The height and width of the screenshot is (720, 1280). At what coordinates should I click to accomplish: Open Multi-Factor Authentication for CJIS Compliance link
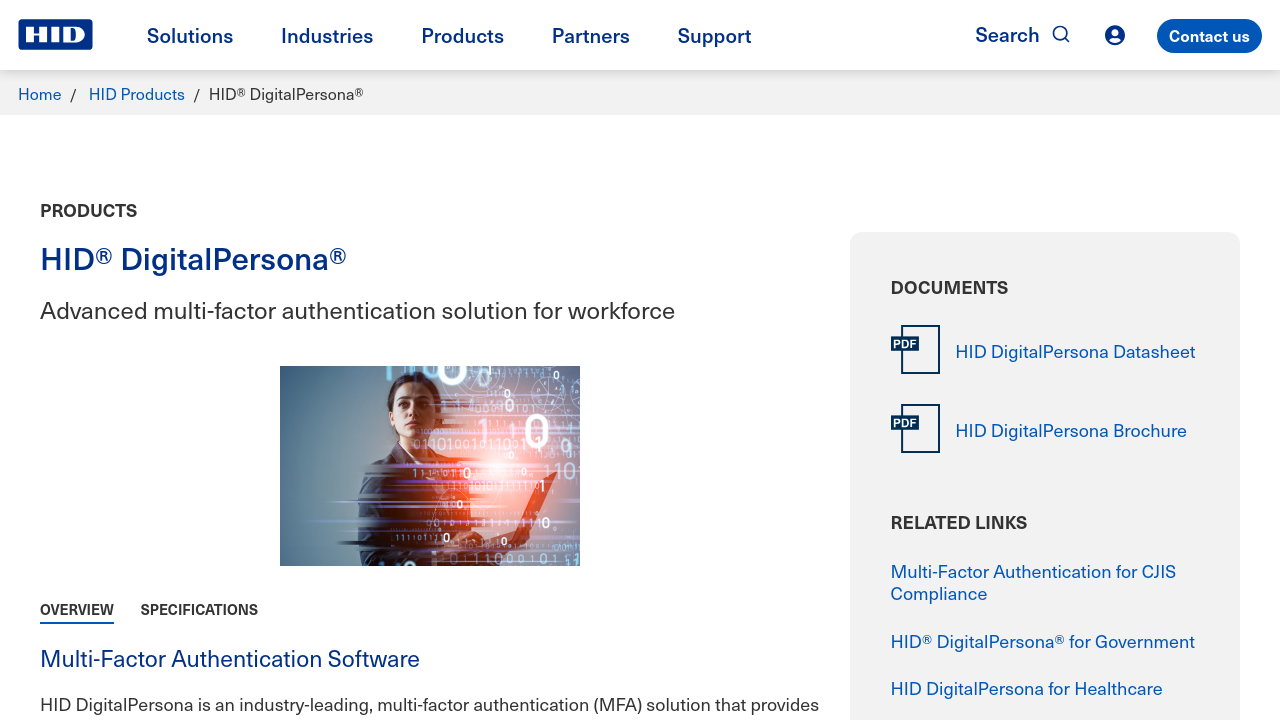[1033, 583]
